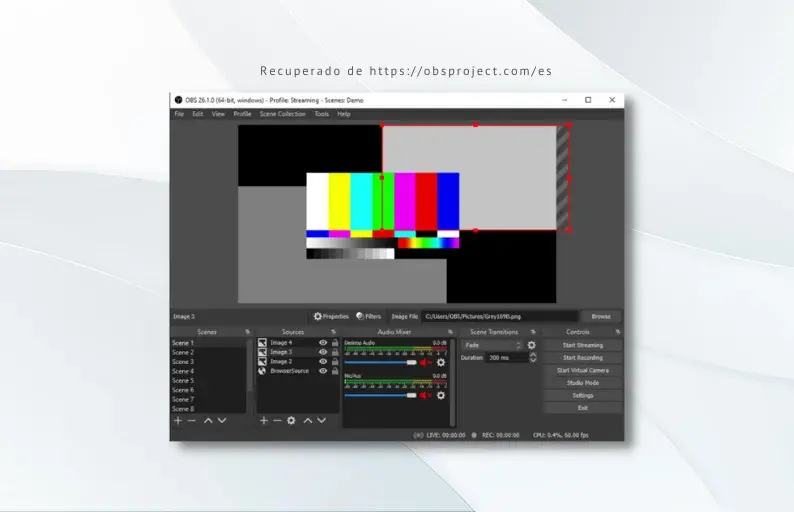This screenshot has height=512, width=794.
Task: Increase transition duration with up arrow
Action: pos(533,355)
